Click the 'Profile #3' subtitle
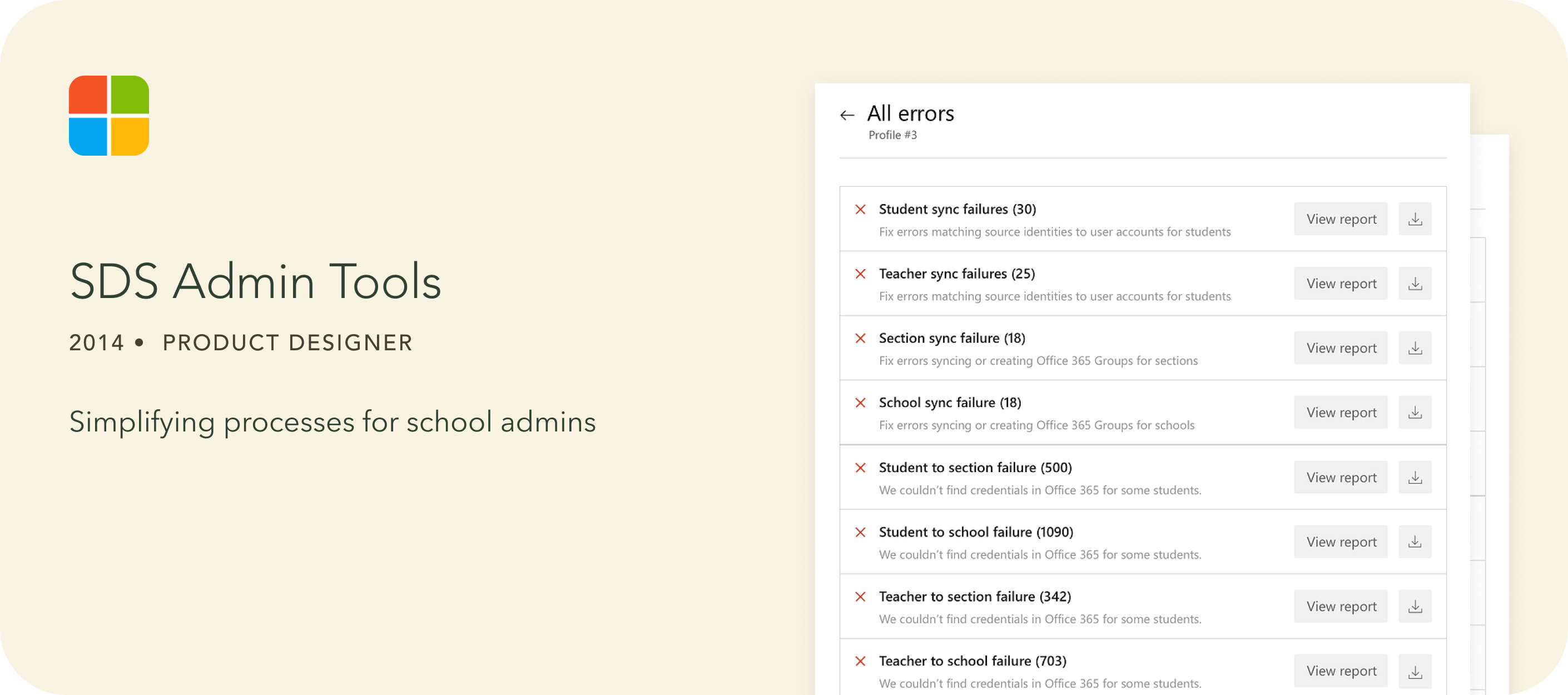Screen dimensions: 1568x695 tap(892, 135)
